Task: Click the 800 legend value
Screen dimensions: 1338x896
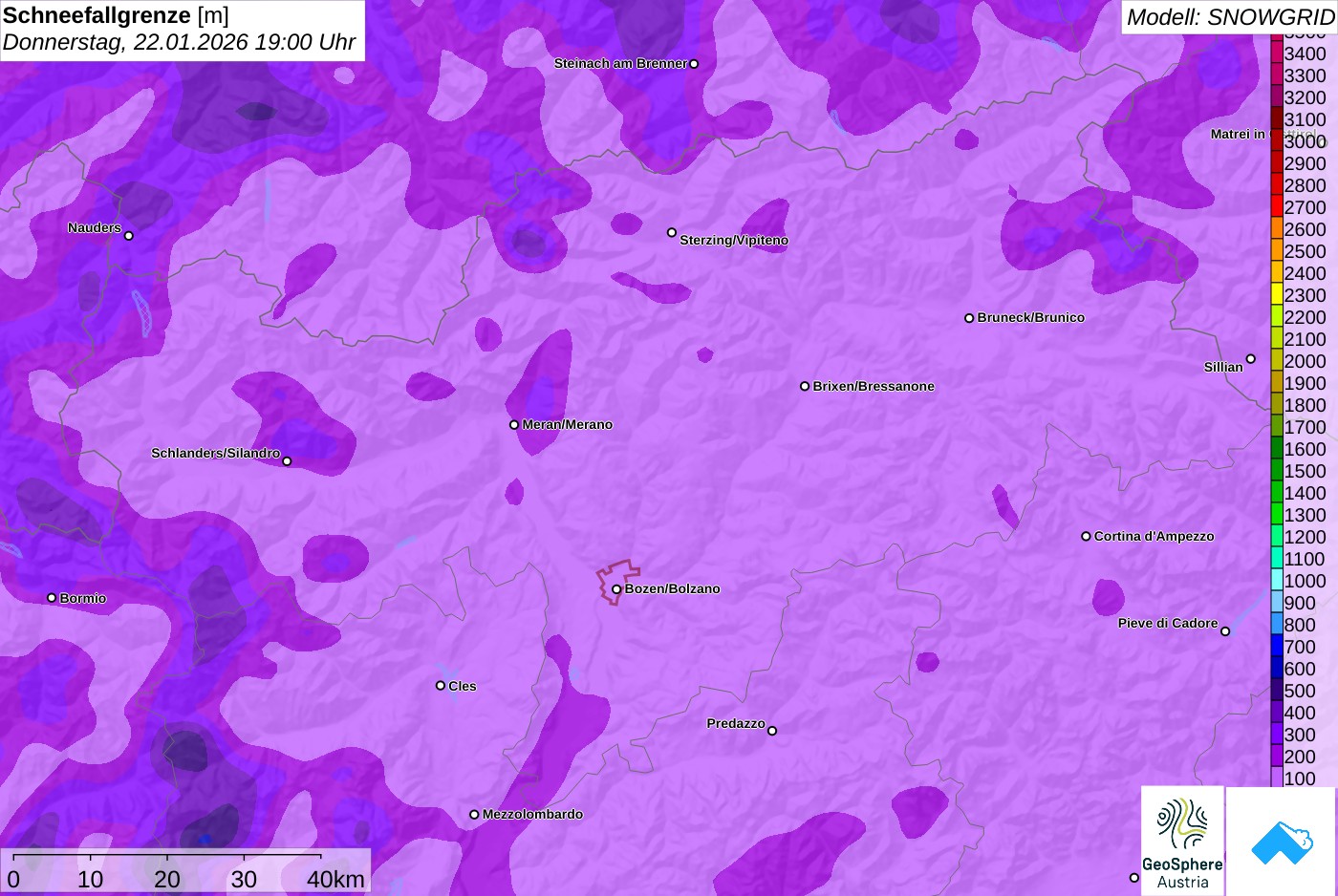Action: [1300, 625]
